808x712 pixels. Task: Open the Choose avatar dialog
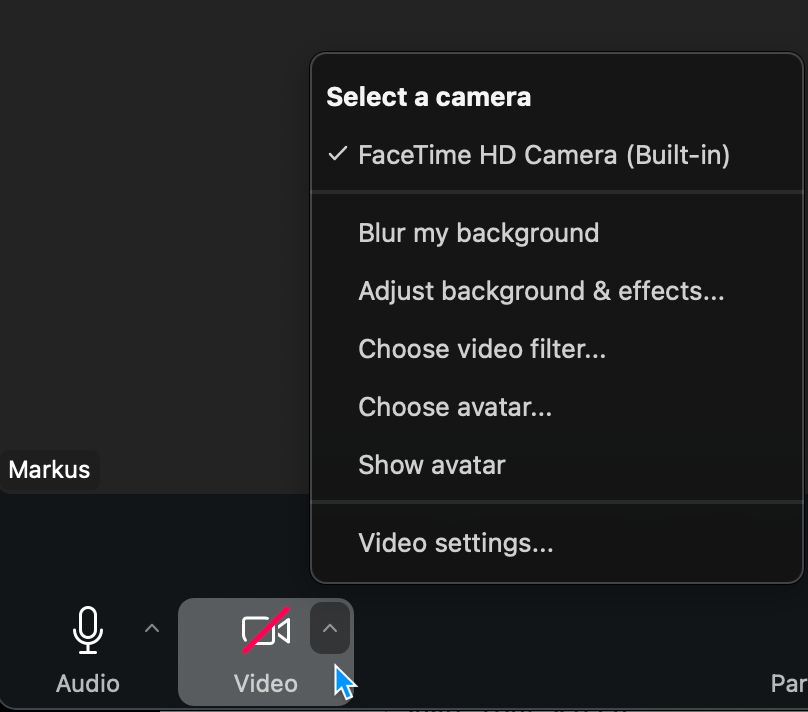coord(455,407)
